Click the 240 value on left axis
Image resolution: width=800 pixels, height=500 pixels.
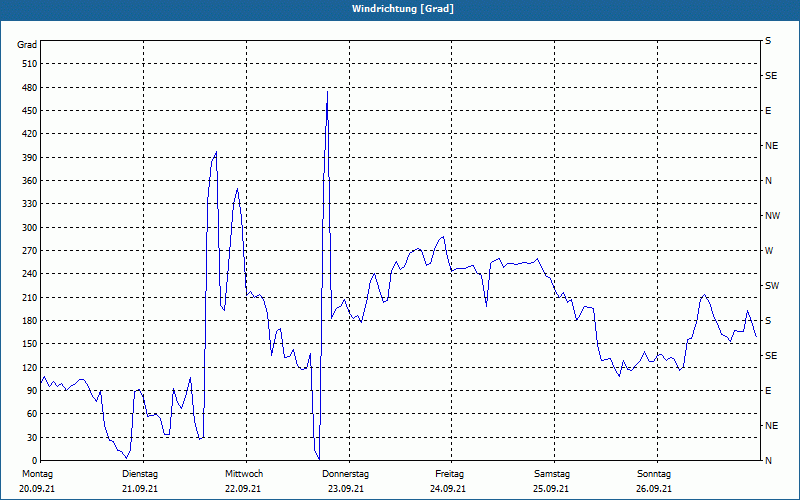tap(30, 274)
